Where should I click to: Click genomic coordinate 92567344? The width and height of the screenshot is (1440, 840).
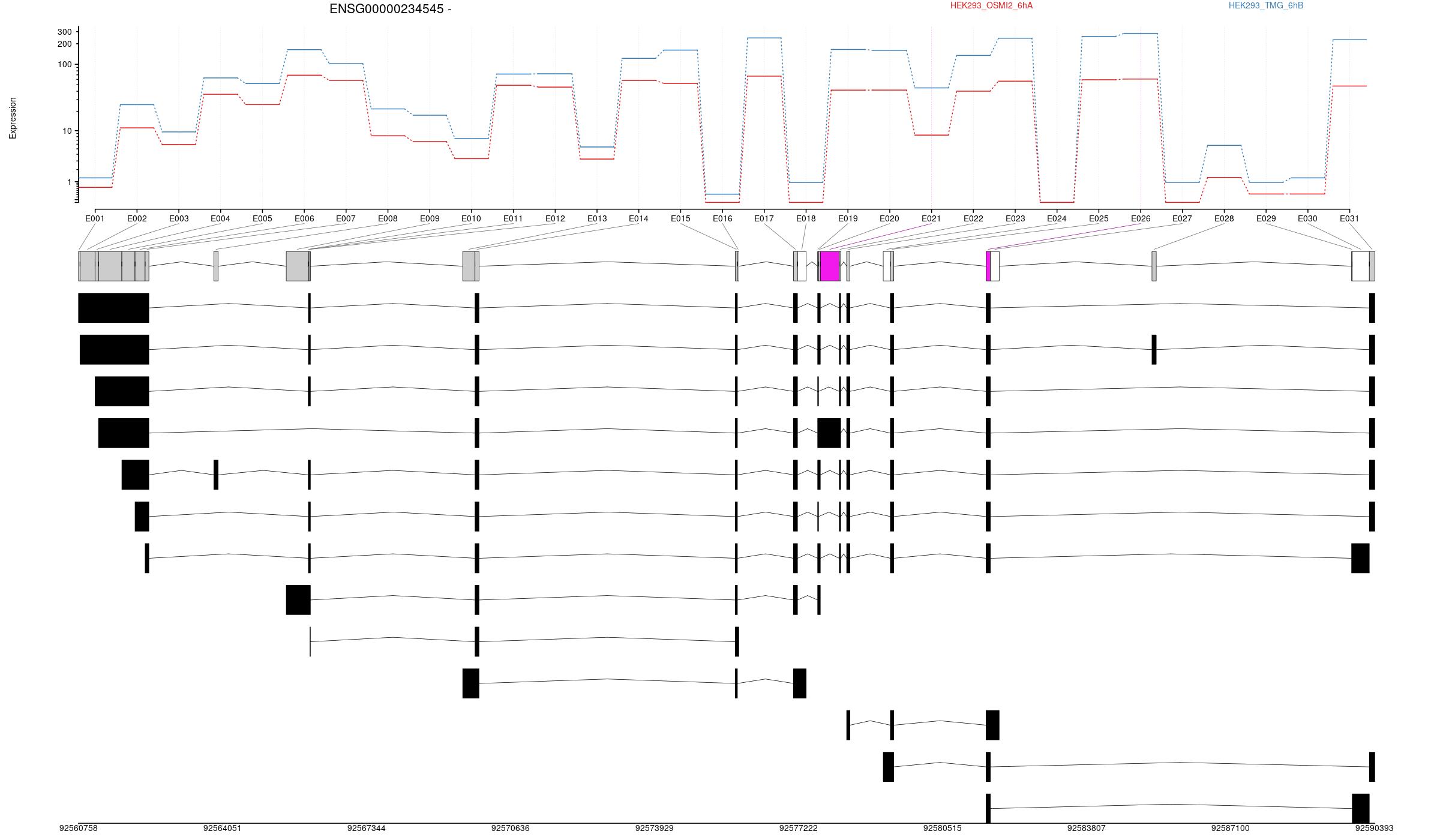coord(366,828)
